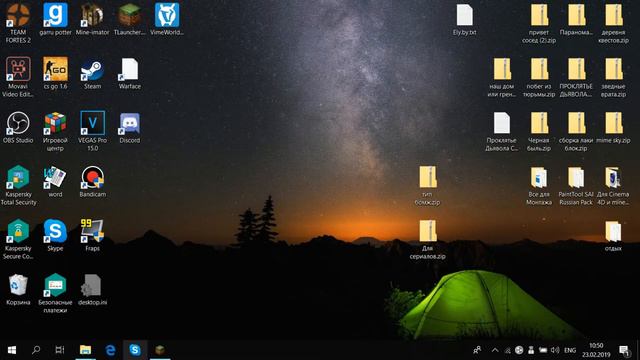Open Kaspersky Secure Connection shortcut
The width and height of the screenshot is (640, 360).
[x=18, y=231]
